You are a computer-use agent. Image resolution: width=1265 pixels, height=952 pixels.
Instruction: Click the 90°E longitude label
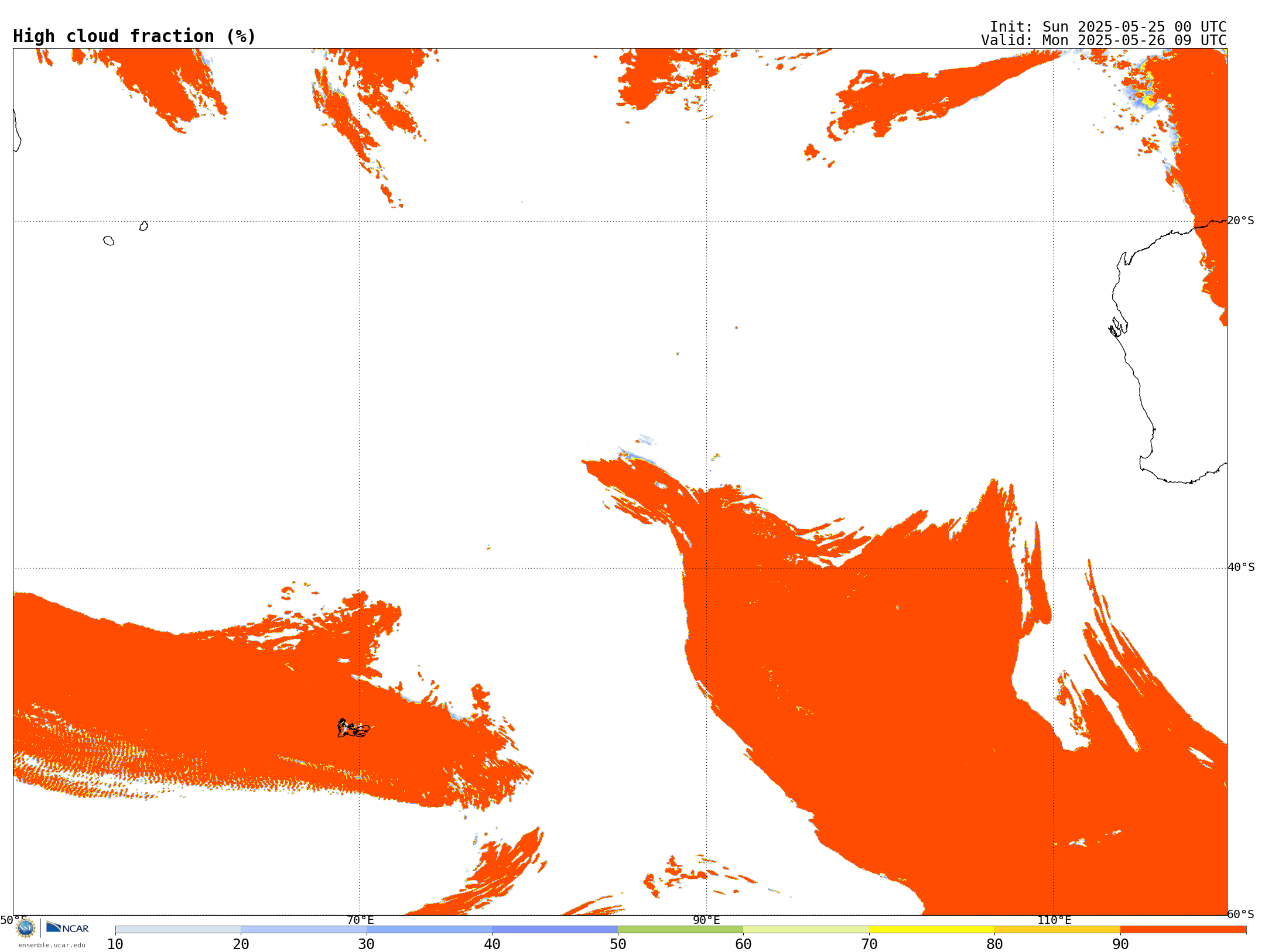pos(706,920)
